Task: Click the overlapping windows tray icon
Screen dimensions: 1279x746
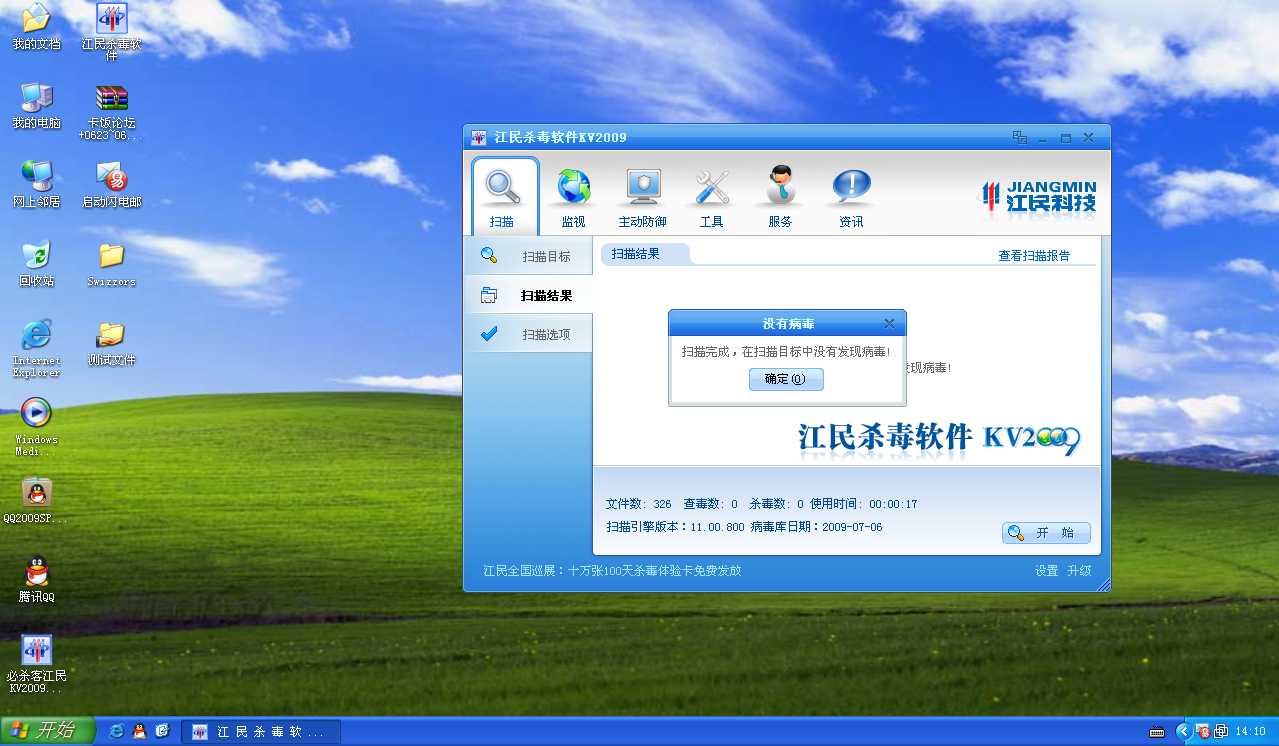Action: click(x=1221, y=732)
